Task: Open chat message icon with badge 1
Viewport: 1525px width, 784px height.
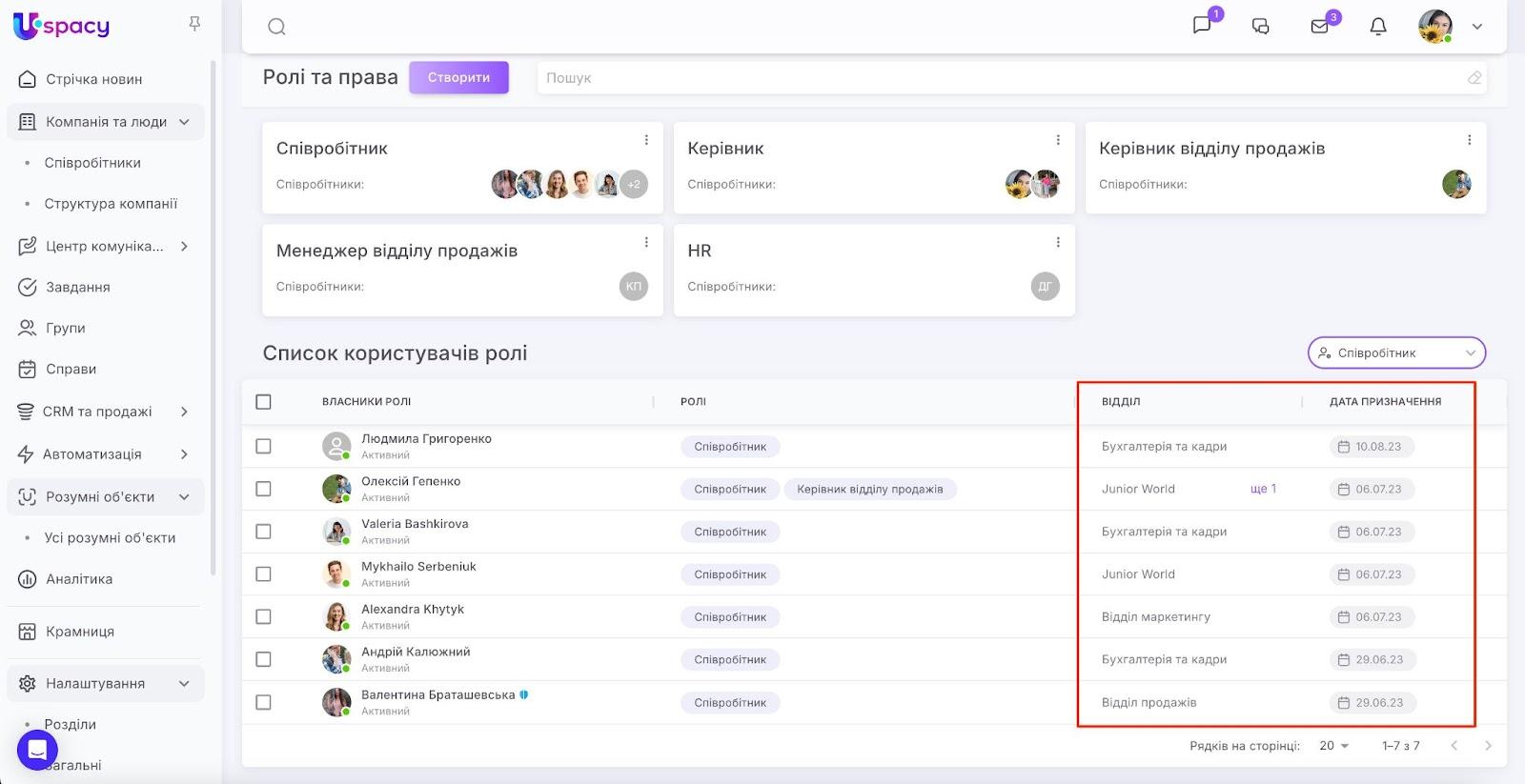Action: point(1202,25)
